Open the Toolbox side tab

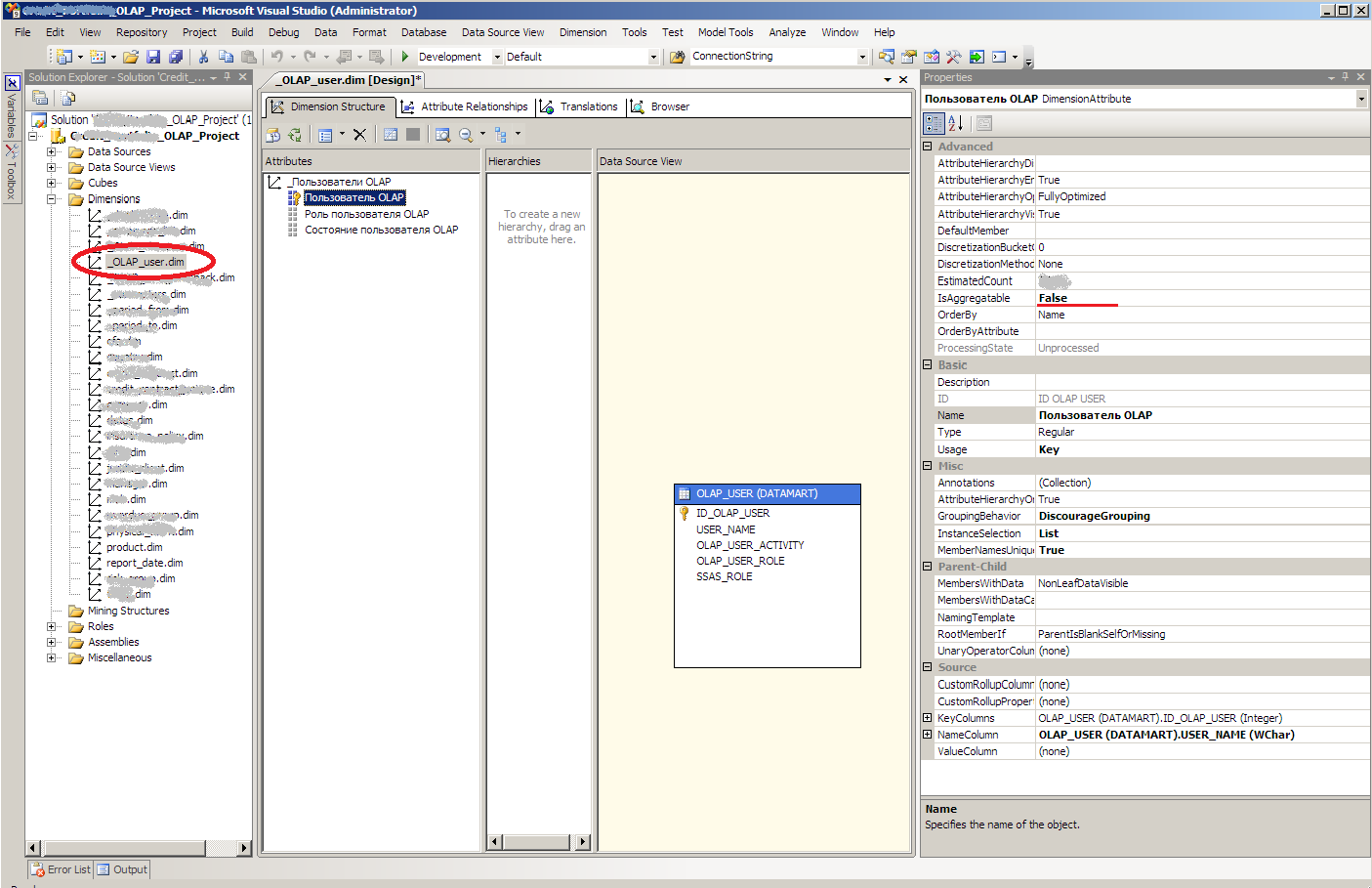[12, 173]
